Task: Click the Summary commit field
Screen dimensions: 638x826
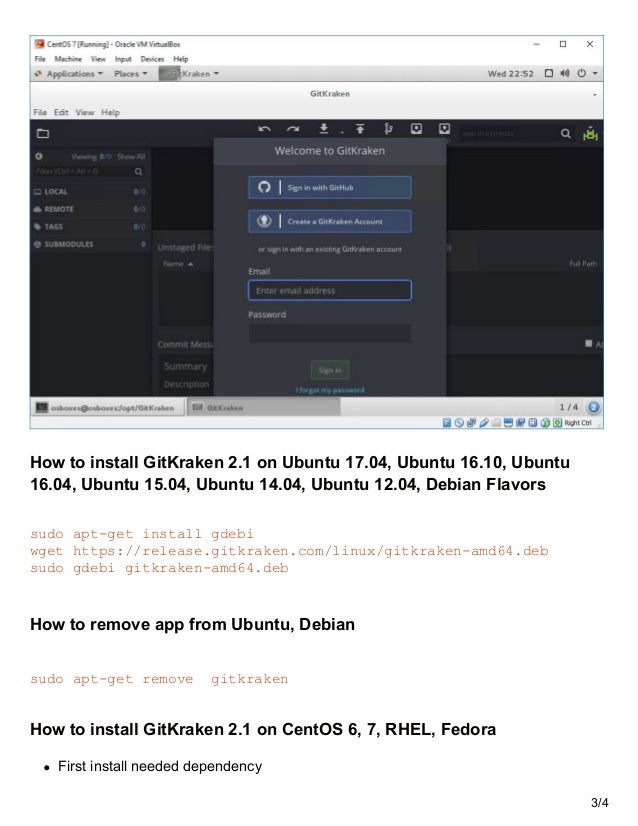Action: coord(185,366)
